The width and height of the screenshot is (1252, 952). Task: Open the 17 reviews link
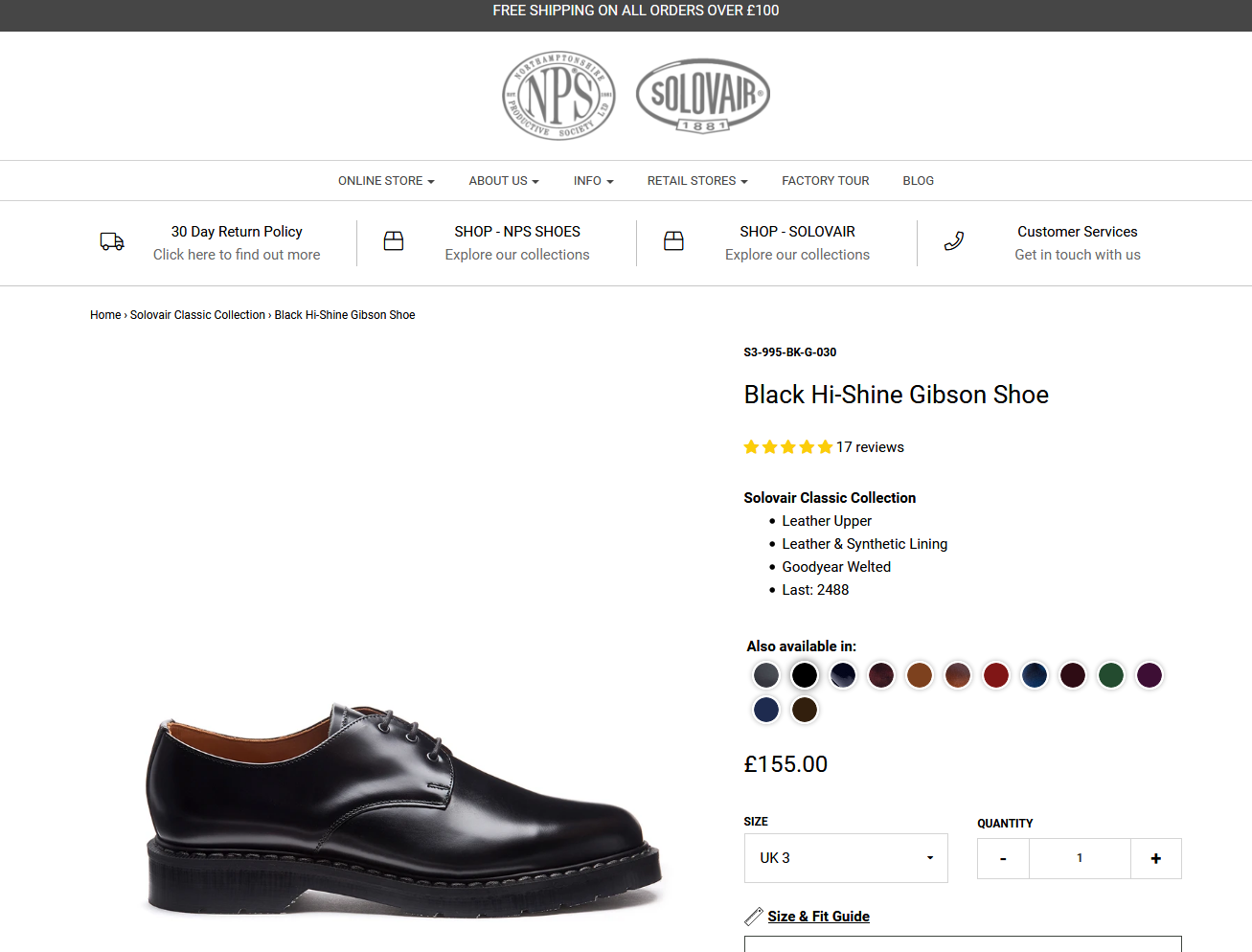coord(870,447)
